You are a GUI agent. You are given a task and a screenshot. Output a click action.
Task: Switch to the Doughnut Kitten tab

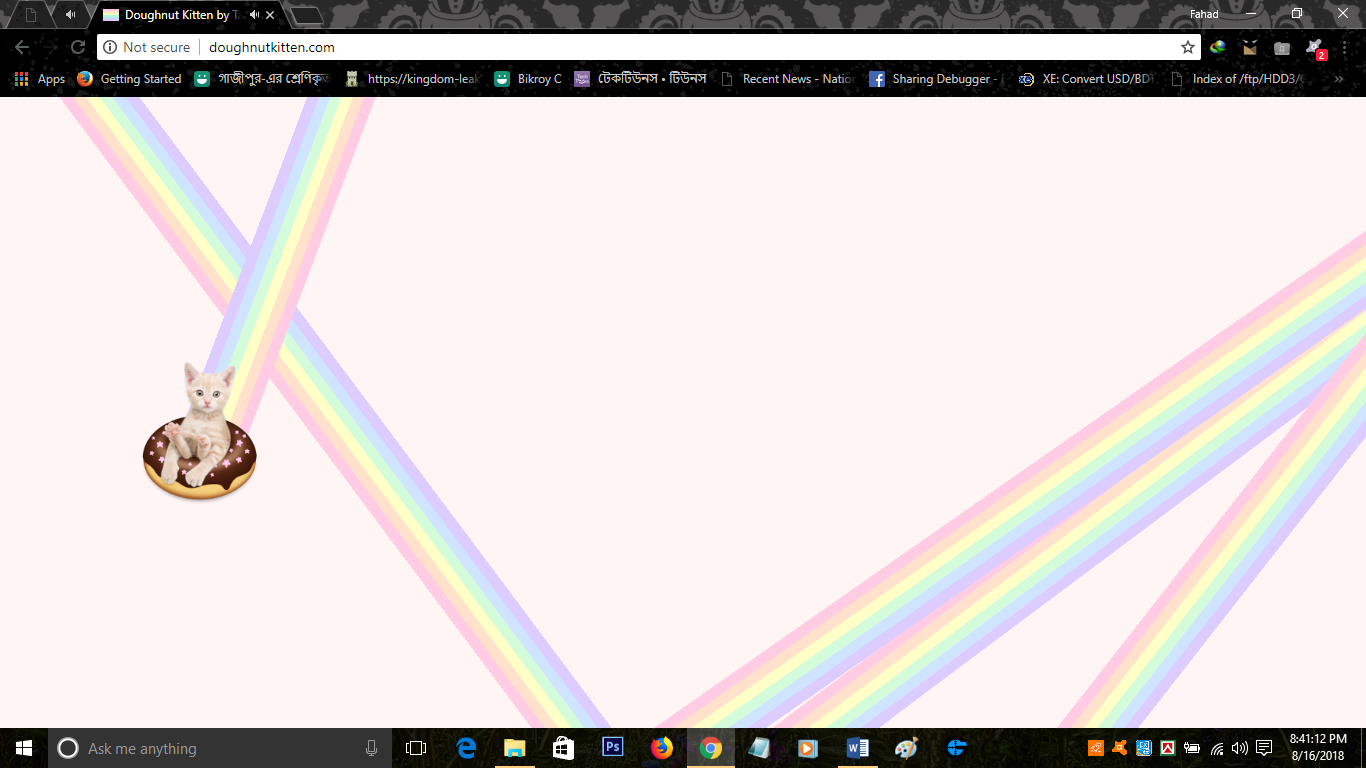pos(187,15)
